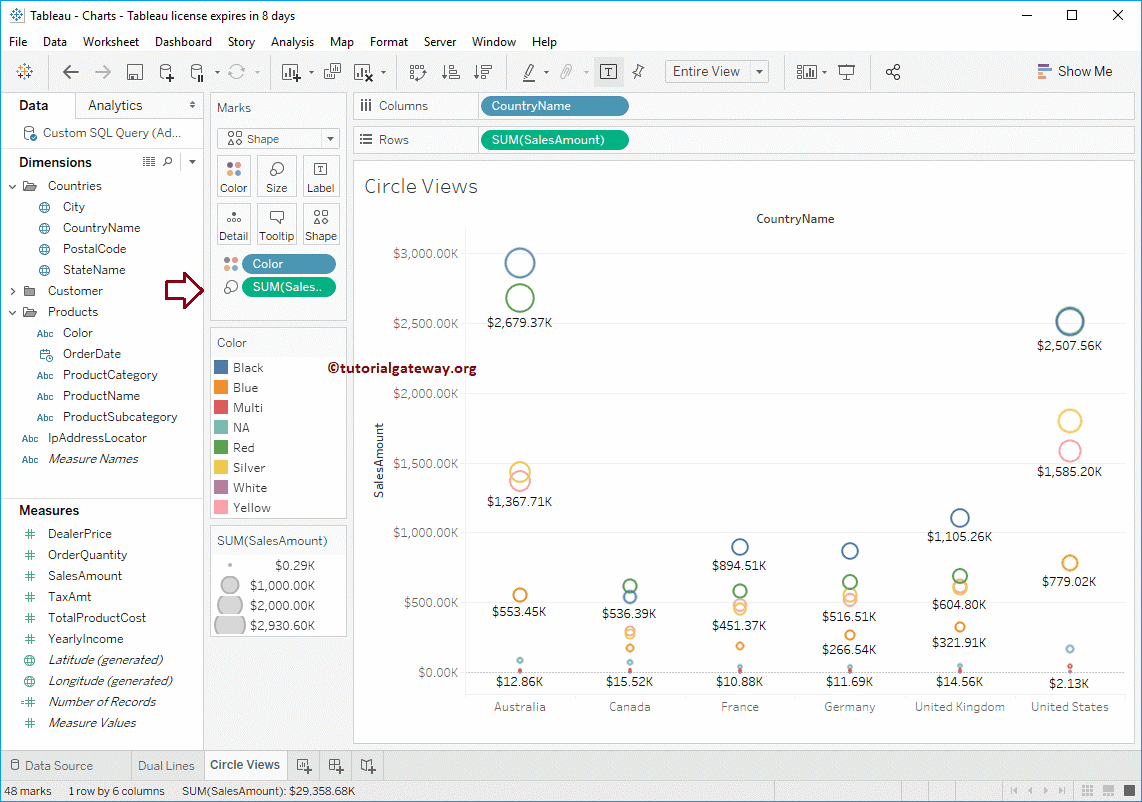Click the Red color legend swatch
This screenshot has width=1142, height=802.
[221, 447]
